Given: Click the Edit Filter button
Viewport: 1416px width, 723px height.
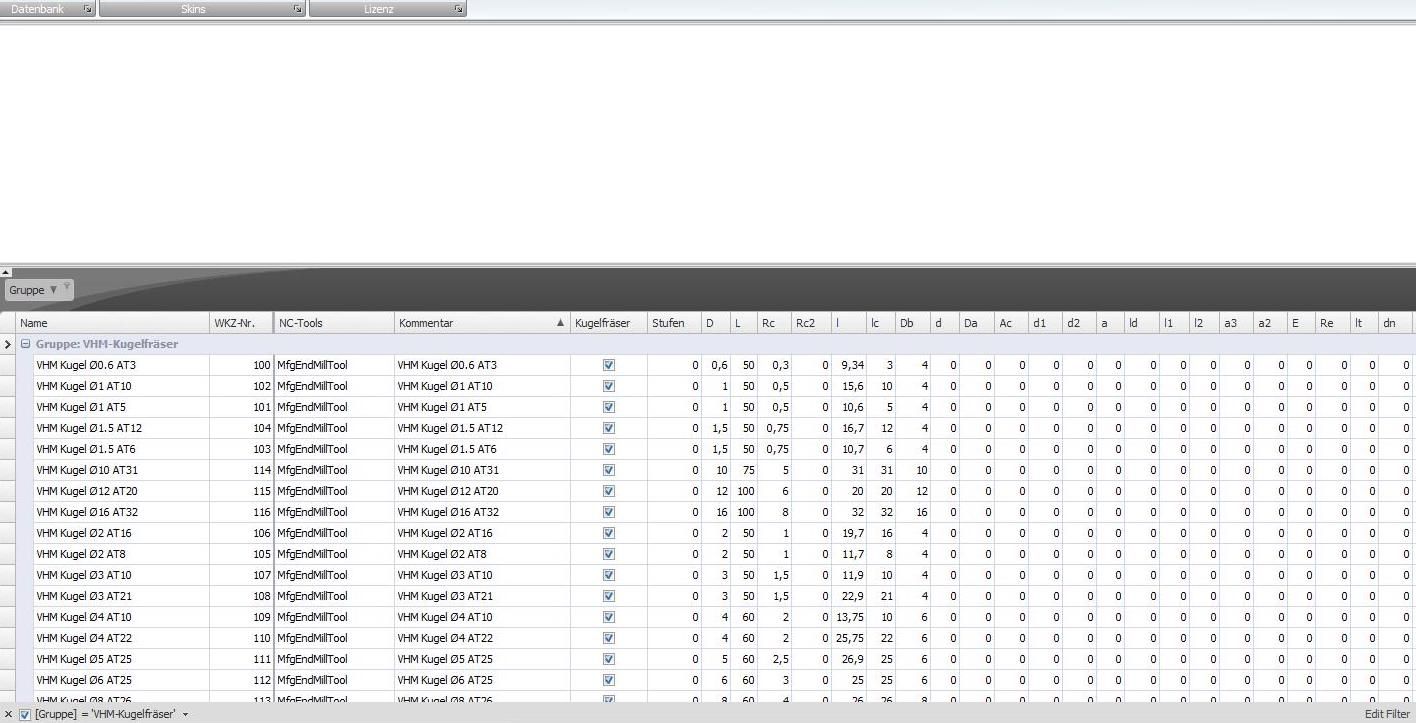Looking at the screenshot, I should 1386,714.
